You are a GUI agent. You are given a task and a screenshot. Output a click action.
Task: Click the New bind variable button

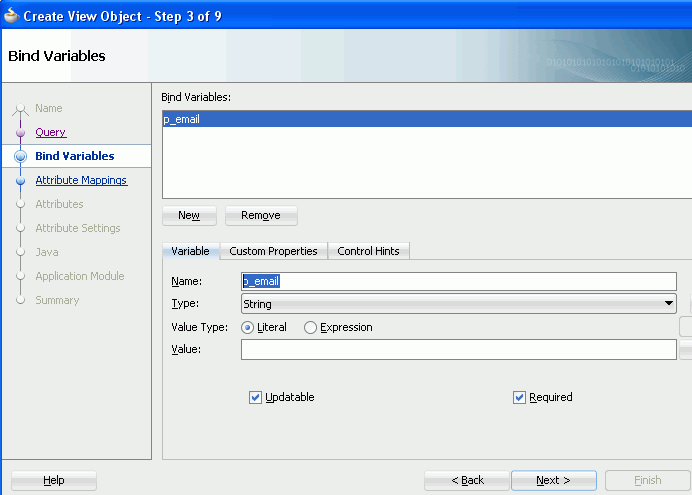[189, 215]
